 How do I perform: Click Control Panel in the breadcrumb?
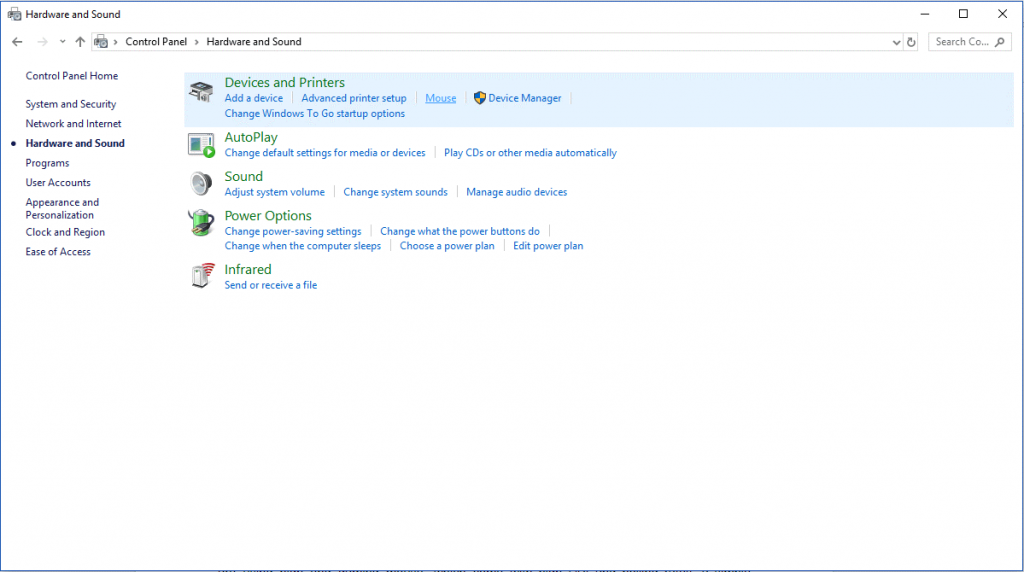click(x=156, y=42)
